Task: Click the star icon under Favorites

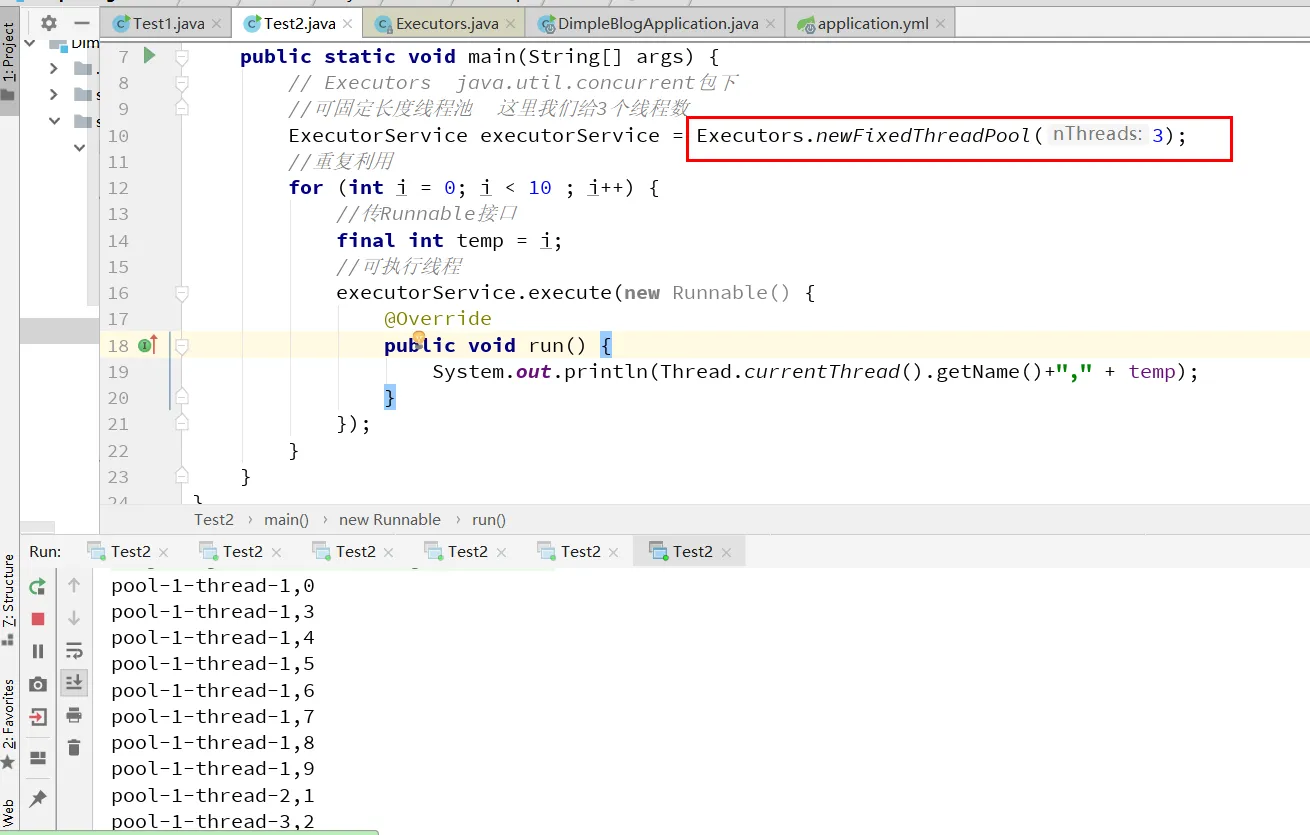Action: point(8,763)
